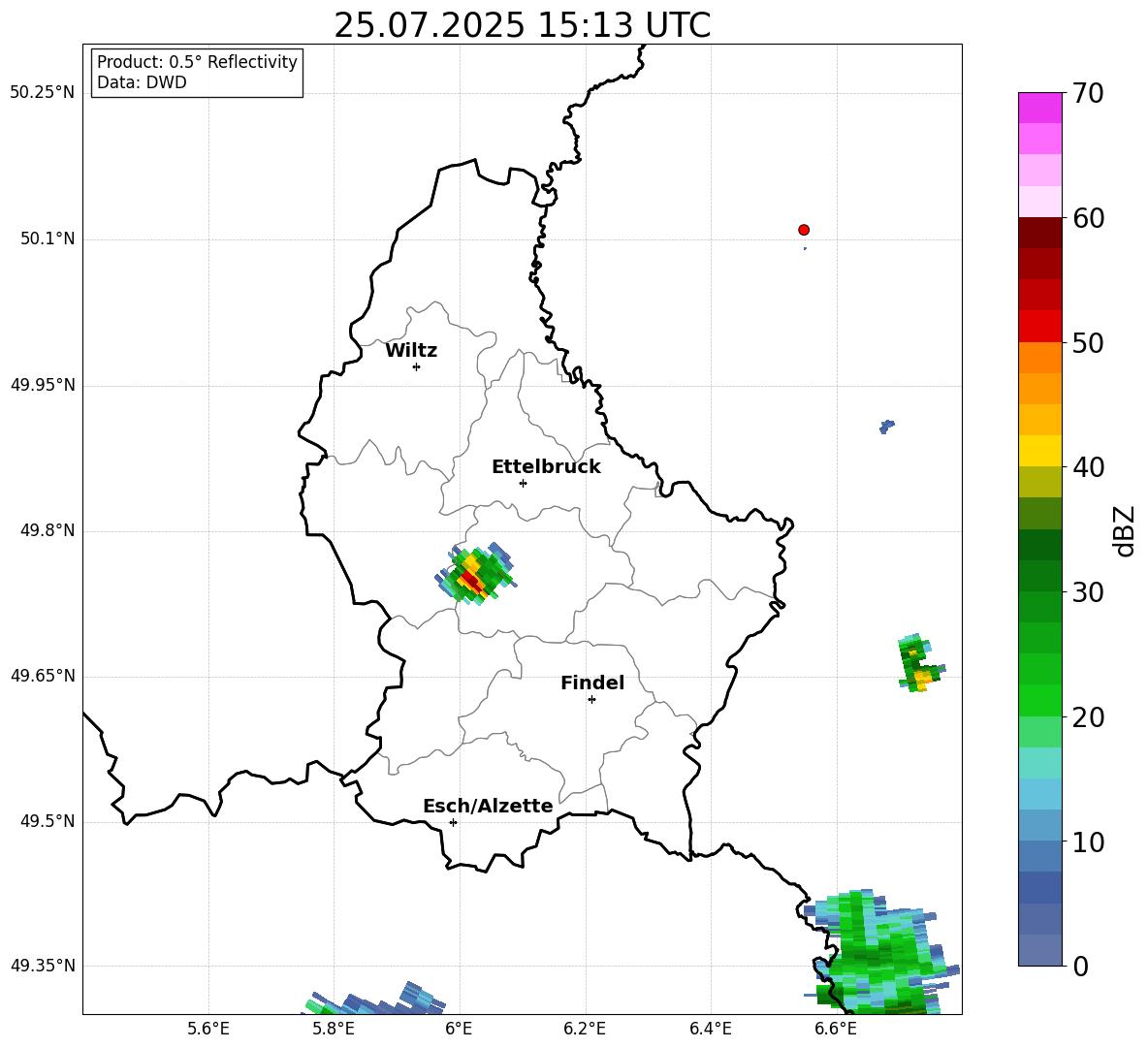Click the longitude label '6°E'
This screenshot has width=1148, height=1048.
(459, 1030)
